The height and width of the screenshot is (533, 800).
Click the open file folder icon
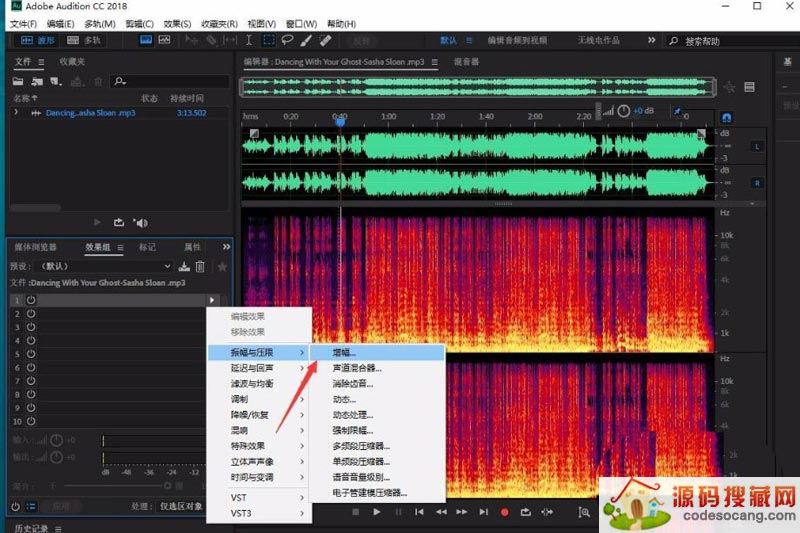[20, 81]
